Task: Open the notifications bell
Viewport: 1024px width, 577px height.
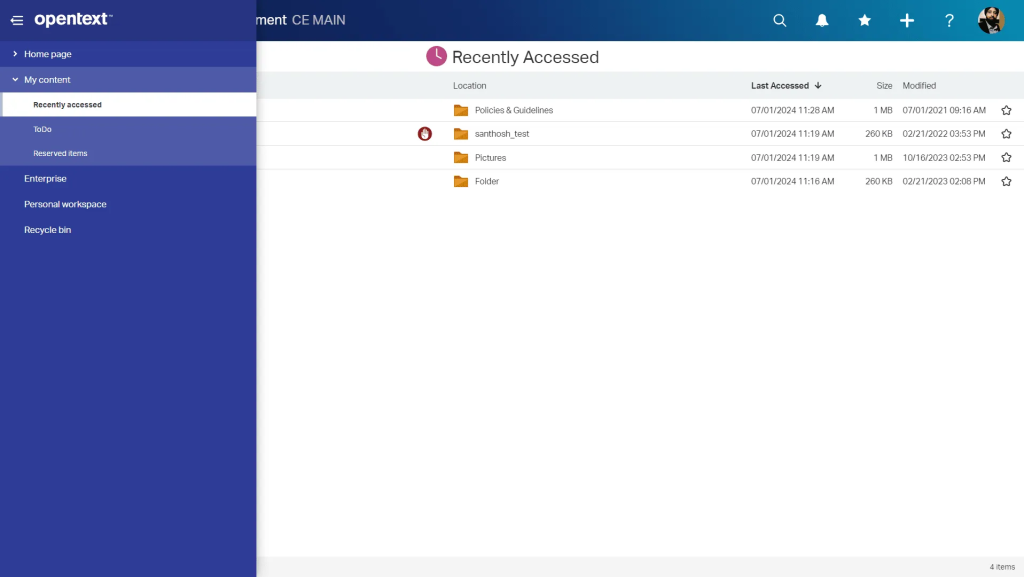Action: [x=822, y=20]
